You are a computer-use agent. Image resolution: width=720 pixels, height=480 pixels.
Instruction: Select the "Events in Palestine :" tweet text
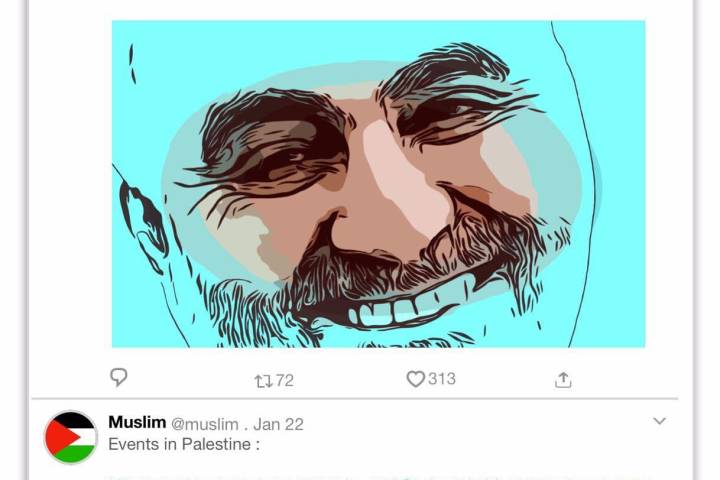pyautogui.click(x=184, y=444)
